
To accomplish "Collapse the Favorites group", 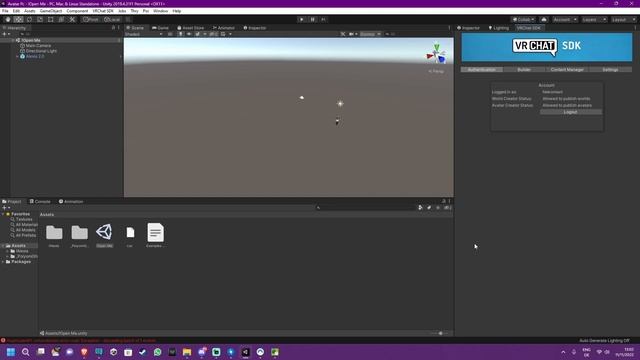I will [3, 214].
